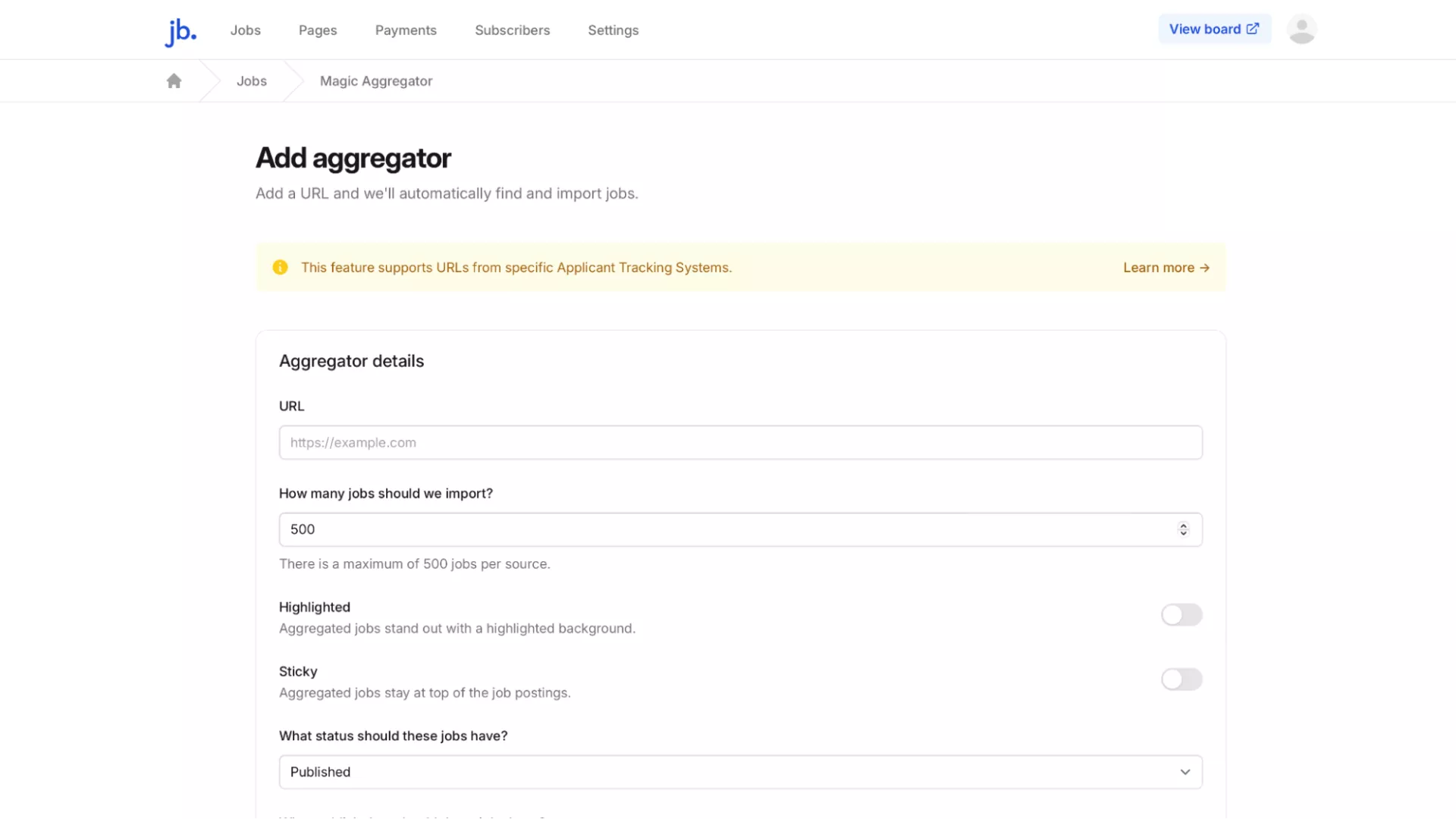Viewport: 1456px width, 819px height.
Task: Click the job import number stepper arrows
Action: (1183, 529)
